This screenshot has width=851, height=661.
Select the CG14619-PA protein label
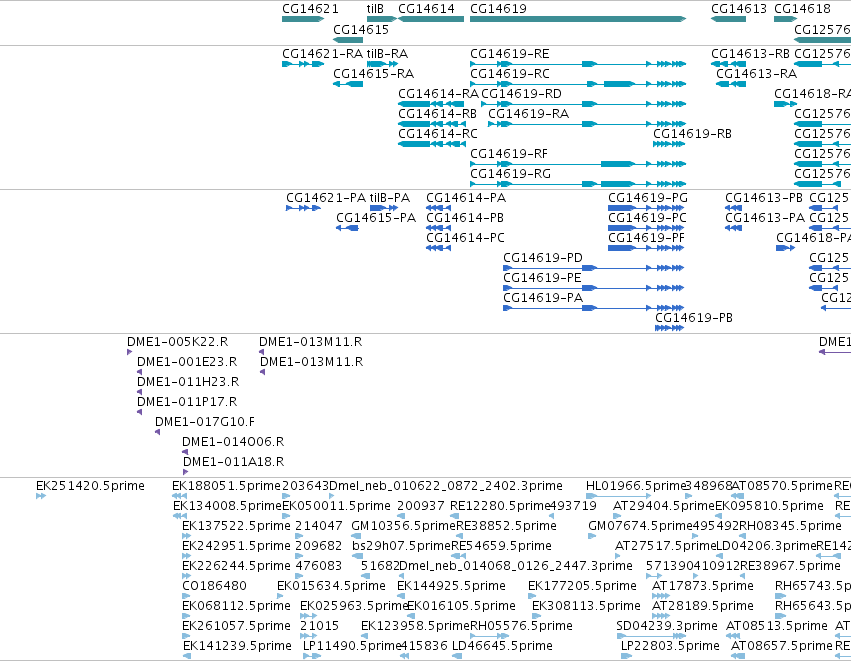[543, 298]
